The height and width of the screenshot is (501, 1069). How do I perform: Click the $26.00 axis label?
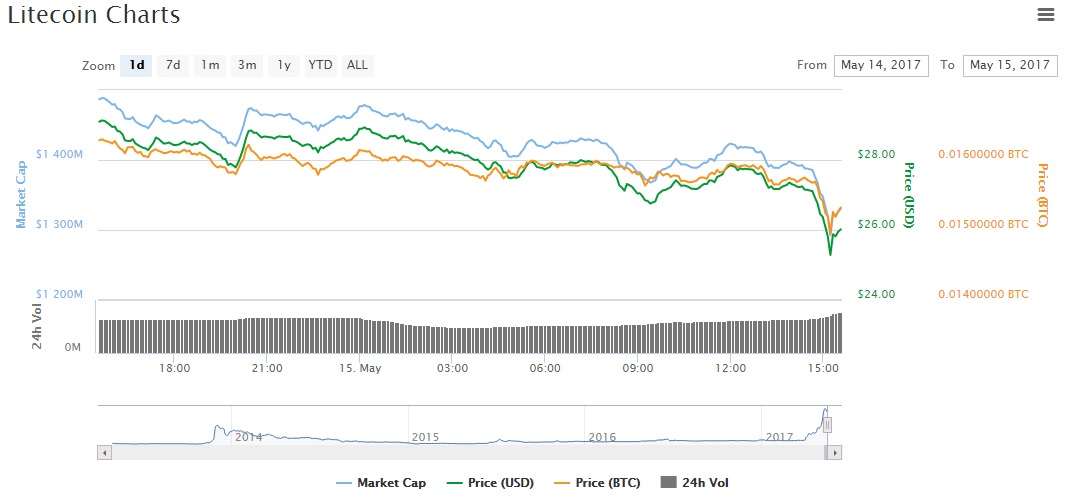tap(876, 224)
